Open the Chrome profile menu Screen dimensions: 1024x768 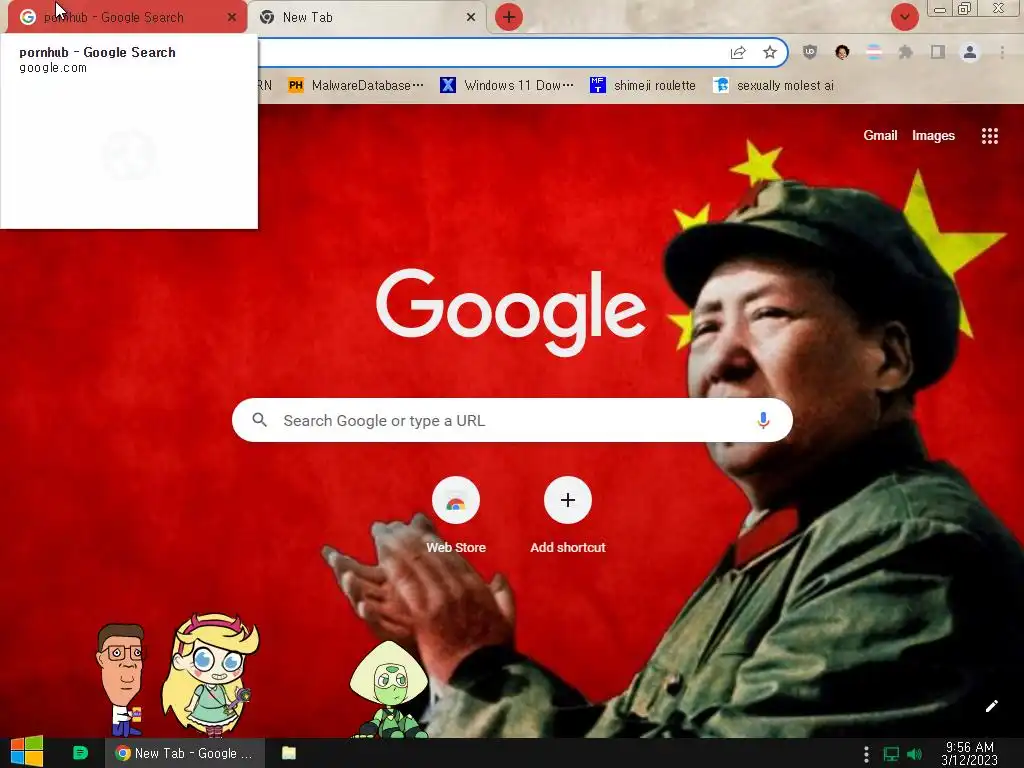coord(970,52)
